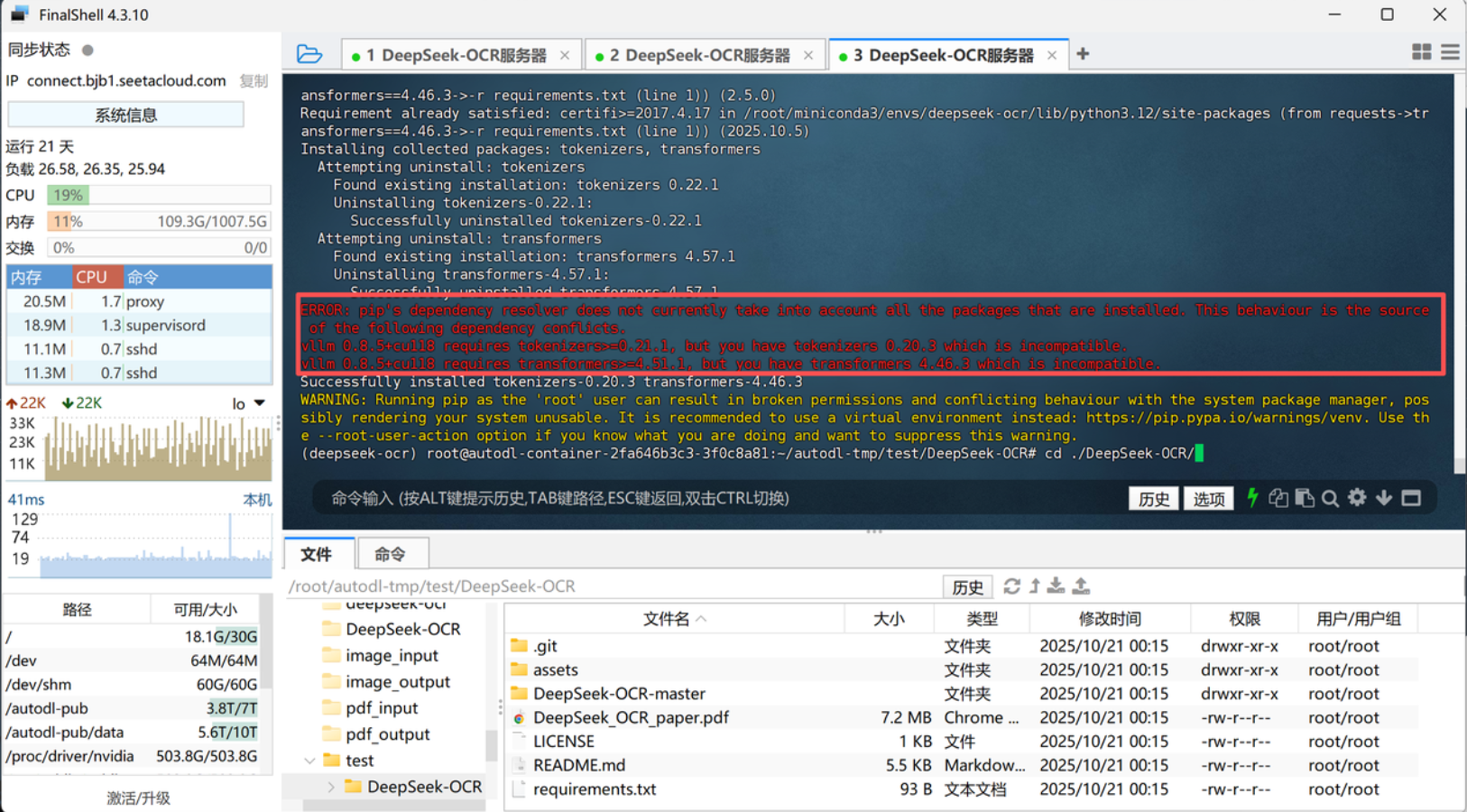Click the assets folder icon
The image size is (1467, 812).
(519, 669)
